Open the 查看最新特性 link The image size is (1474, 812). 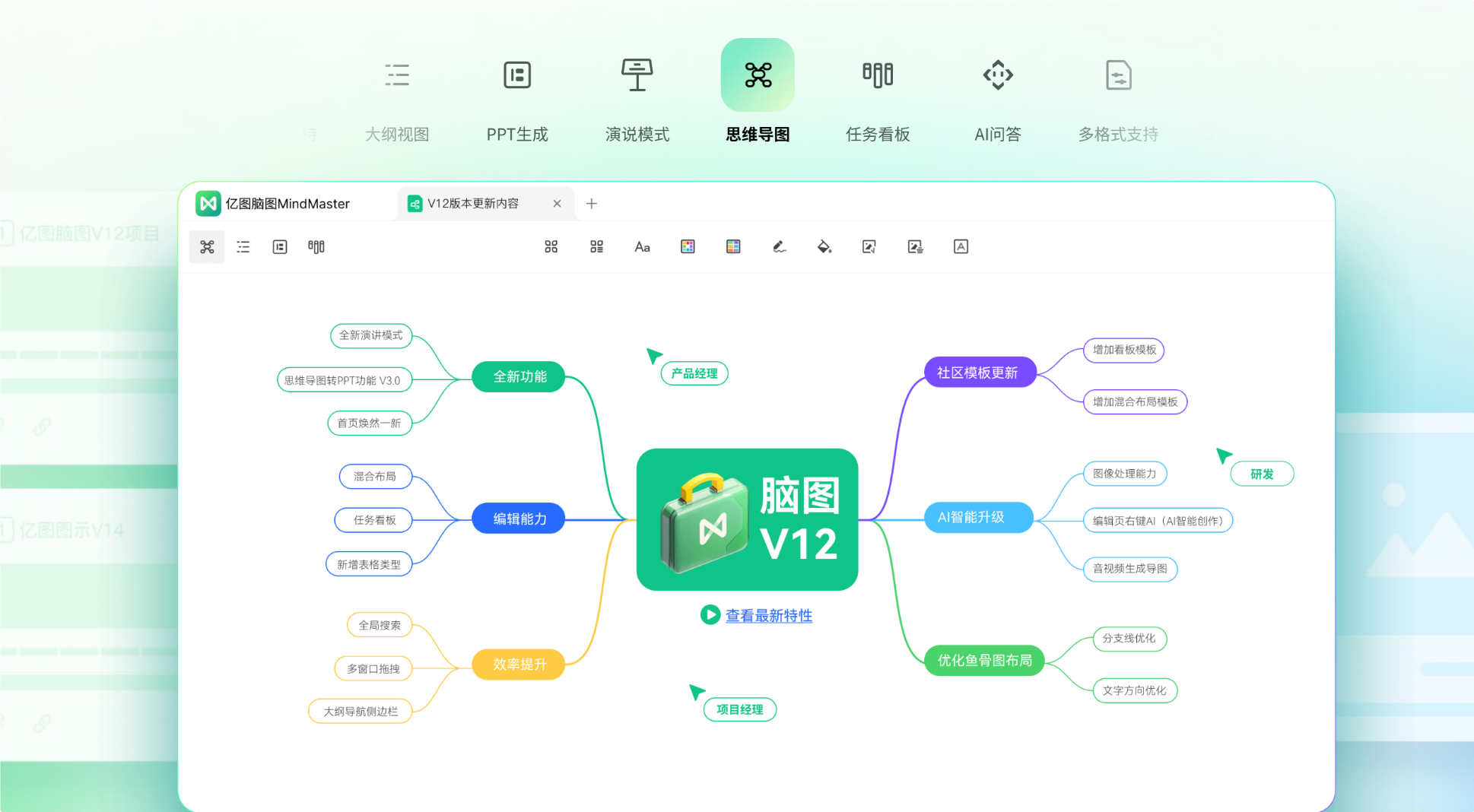click(x=769, y=615)
